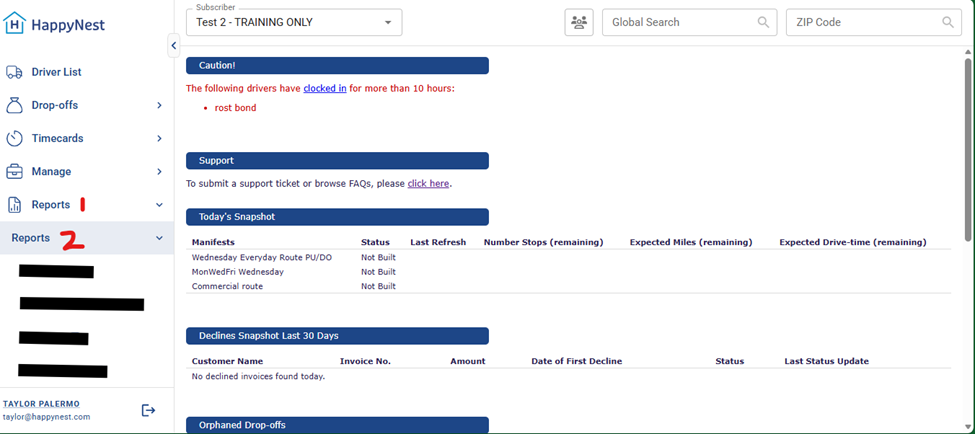Follow the 'clocked in' link
The width and height of the screenshot is (975, 434).
click(325, 88)
